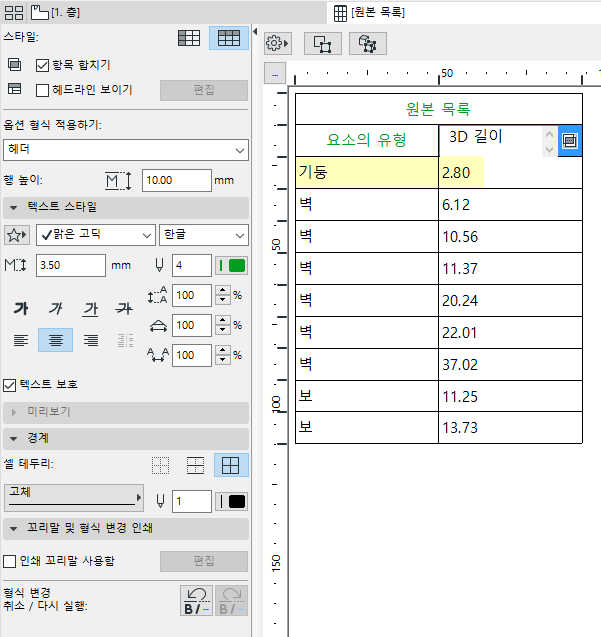Click the navigator grid icon at top left
Screen dimensions: 601x637
click(x=14, y=13)
